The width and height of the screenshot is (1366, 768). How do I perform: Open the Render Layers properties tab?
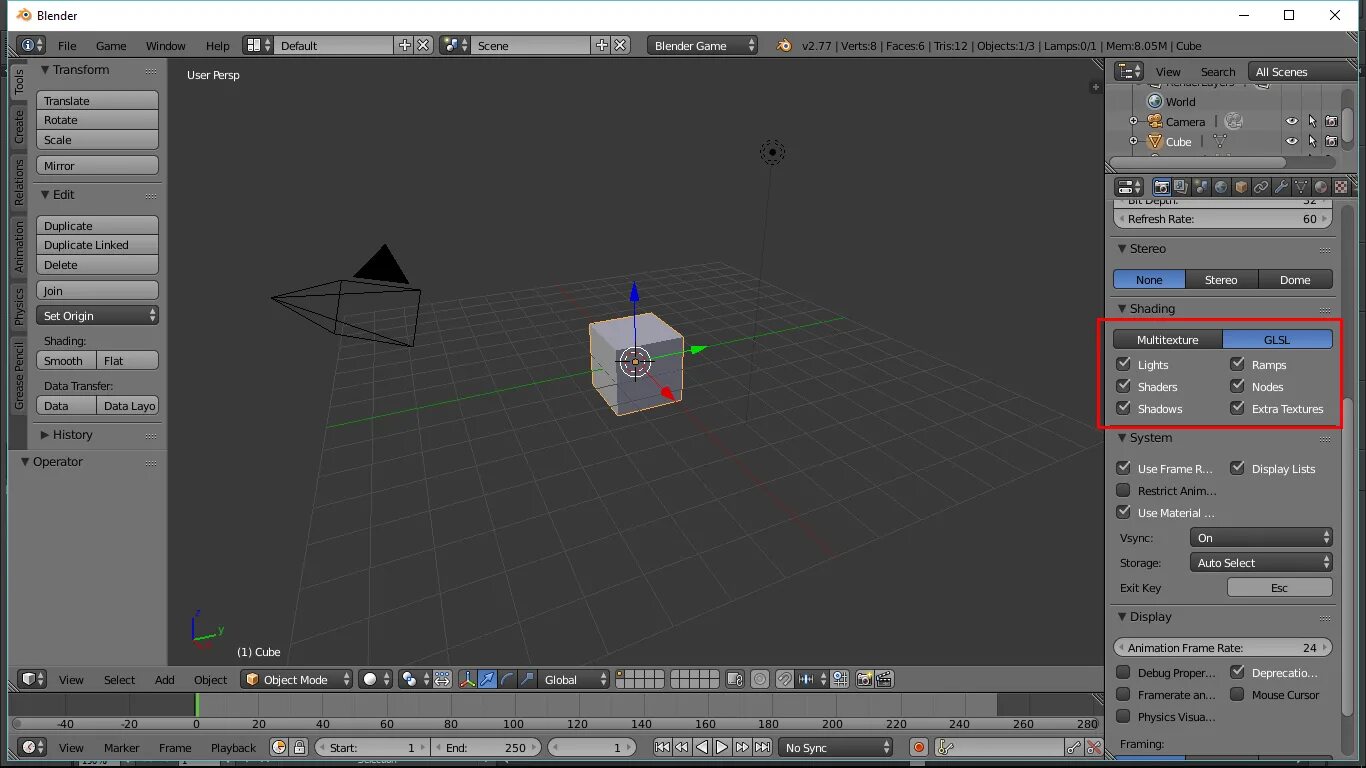click(1181, 187)
